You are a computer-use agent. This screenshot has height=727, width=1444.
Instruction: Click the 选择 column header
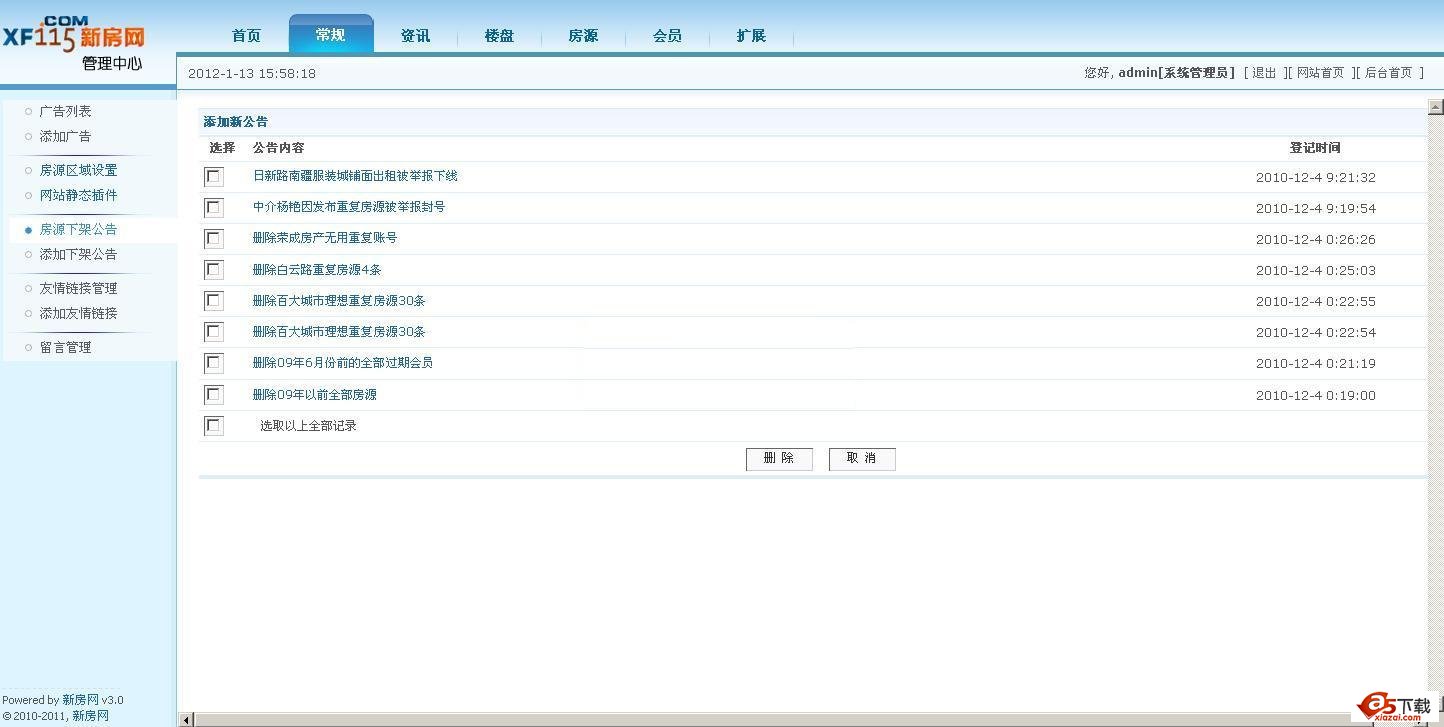[222, 148]
